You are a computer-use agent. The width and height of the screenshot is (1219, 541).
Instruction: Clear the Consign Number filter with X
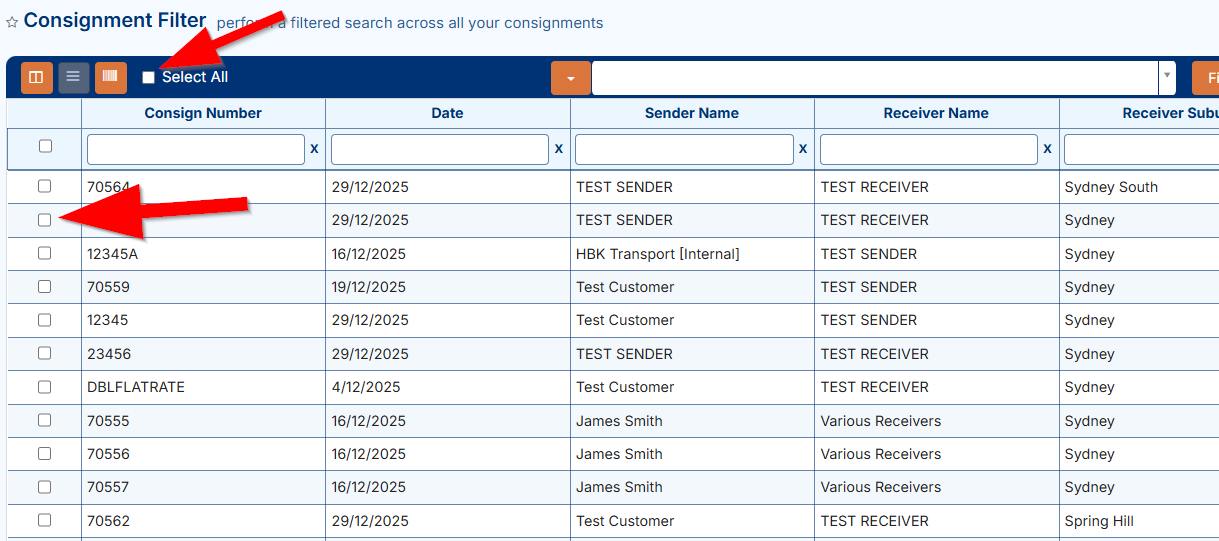tap(314, 148)
